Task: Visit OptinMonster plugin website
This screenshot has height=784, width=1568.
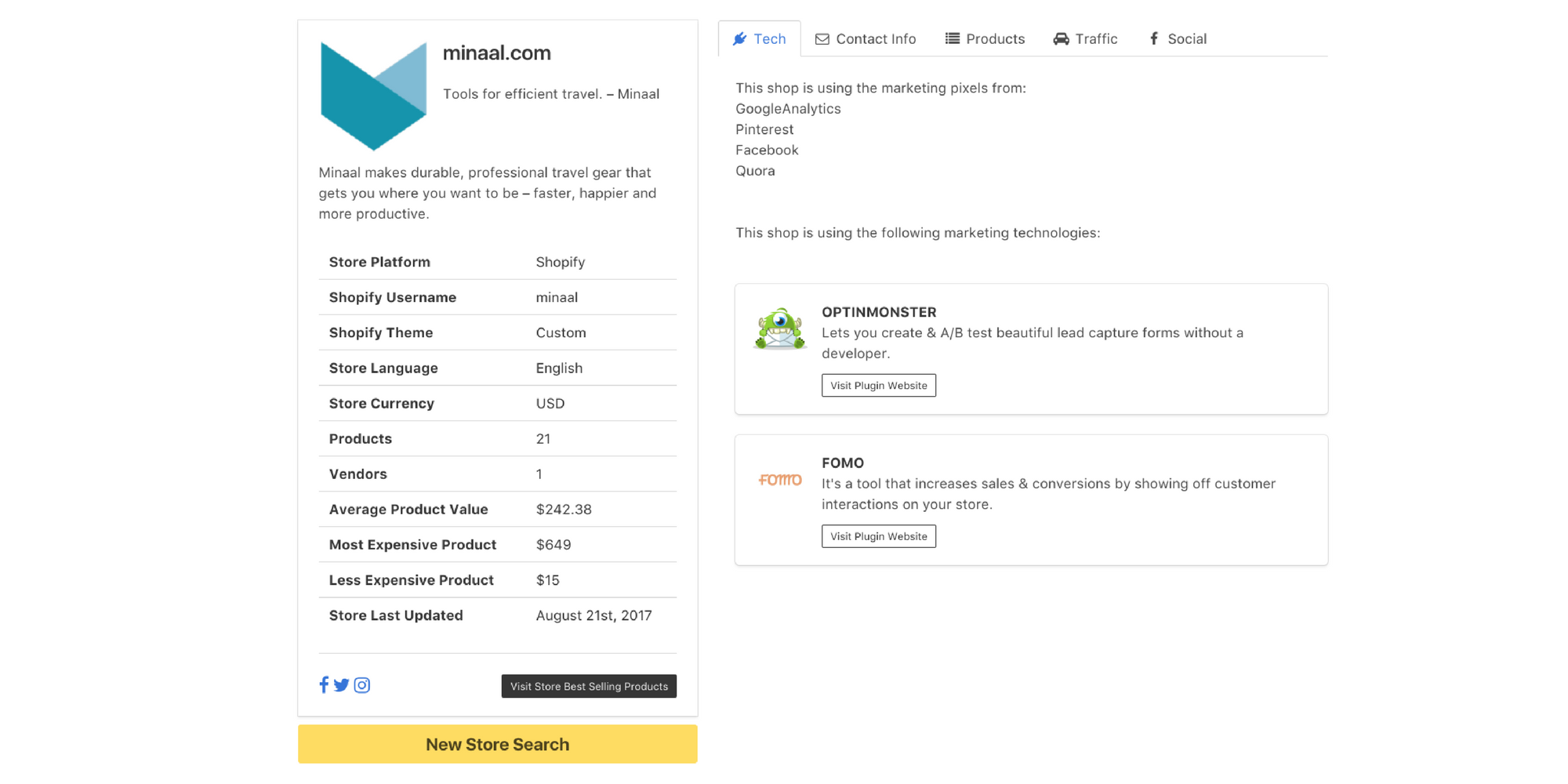Action: coord(879,385)
